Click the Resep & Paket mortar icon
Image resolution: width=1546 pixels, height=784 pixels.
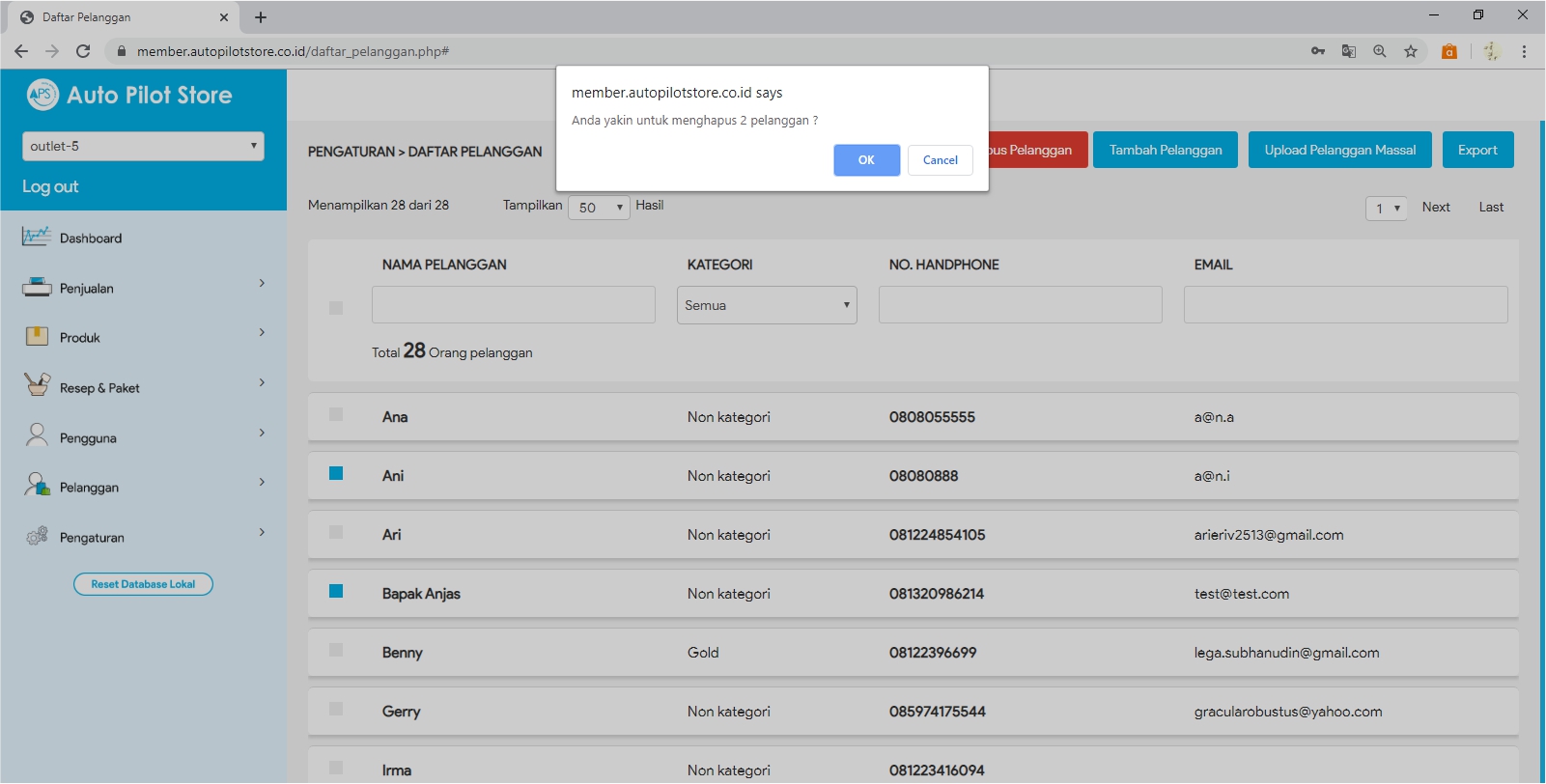click(36, 386)
